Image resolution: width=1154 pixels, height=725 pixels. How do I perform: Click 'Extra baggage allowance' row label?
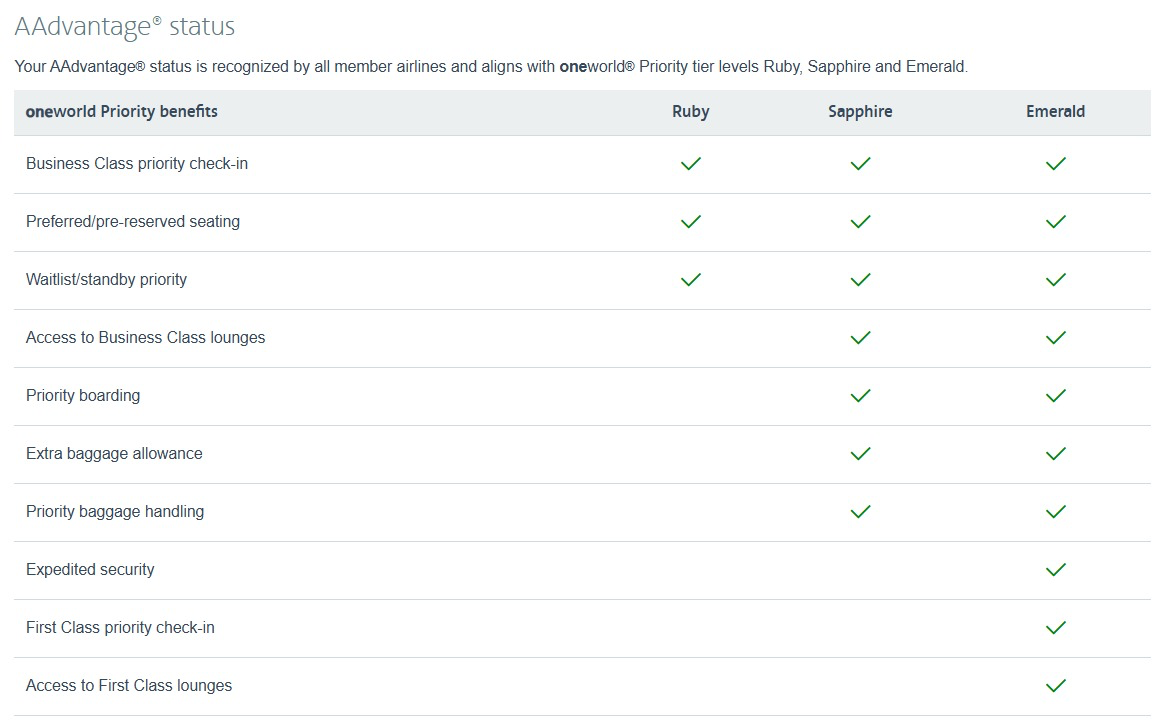click(114, 453)
